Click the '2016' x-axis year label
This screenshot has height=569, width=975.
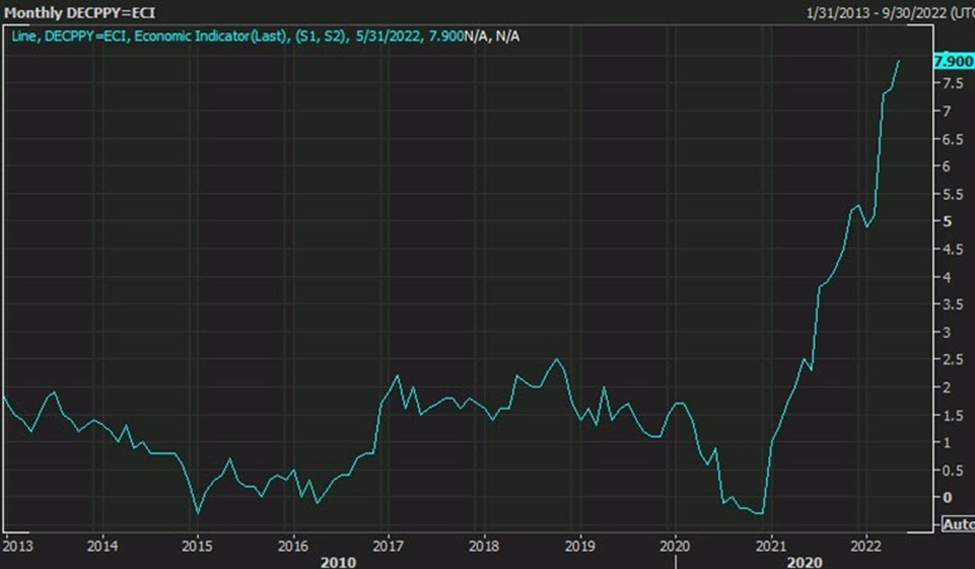coord(293,546)
